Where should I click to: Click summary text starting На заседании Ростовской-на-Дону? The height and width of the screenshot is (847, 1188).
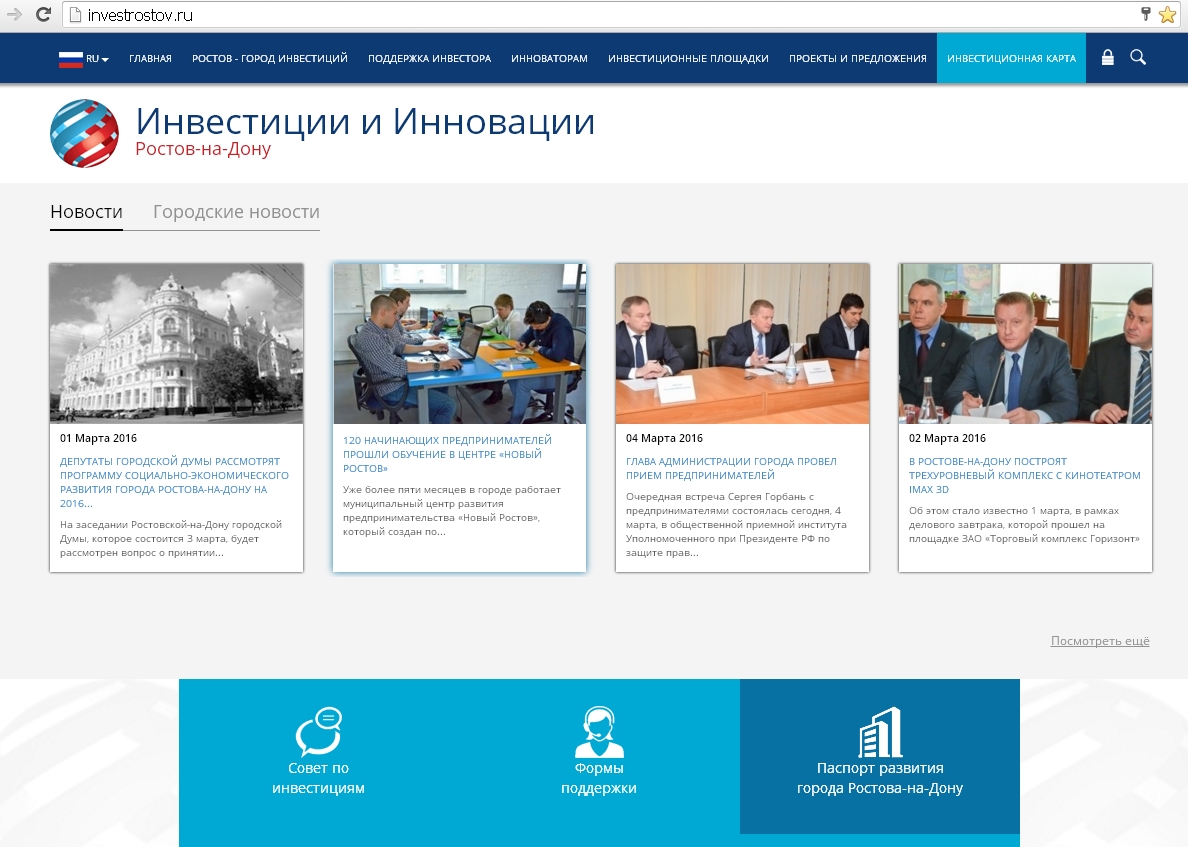[x=171, y=539]
